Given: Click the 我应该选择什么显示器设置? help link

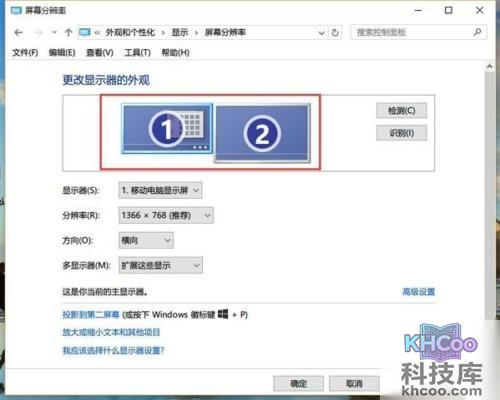Looking at the screenshot, I should (113, 350).
